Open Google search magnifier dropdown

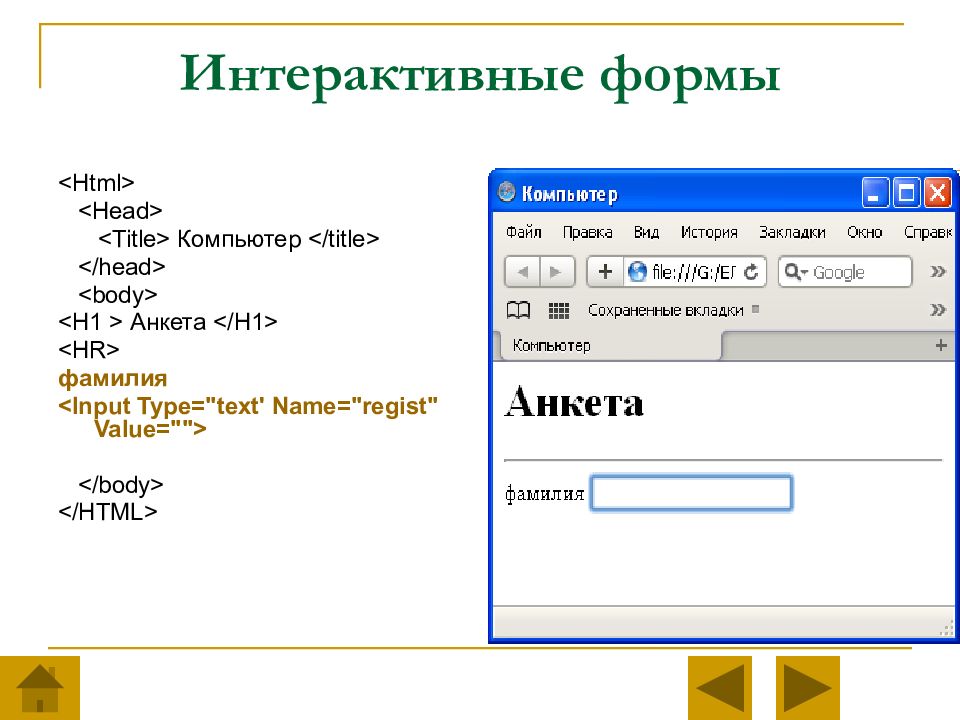point(796,272)
